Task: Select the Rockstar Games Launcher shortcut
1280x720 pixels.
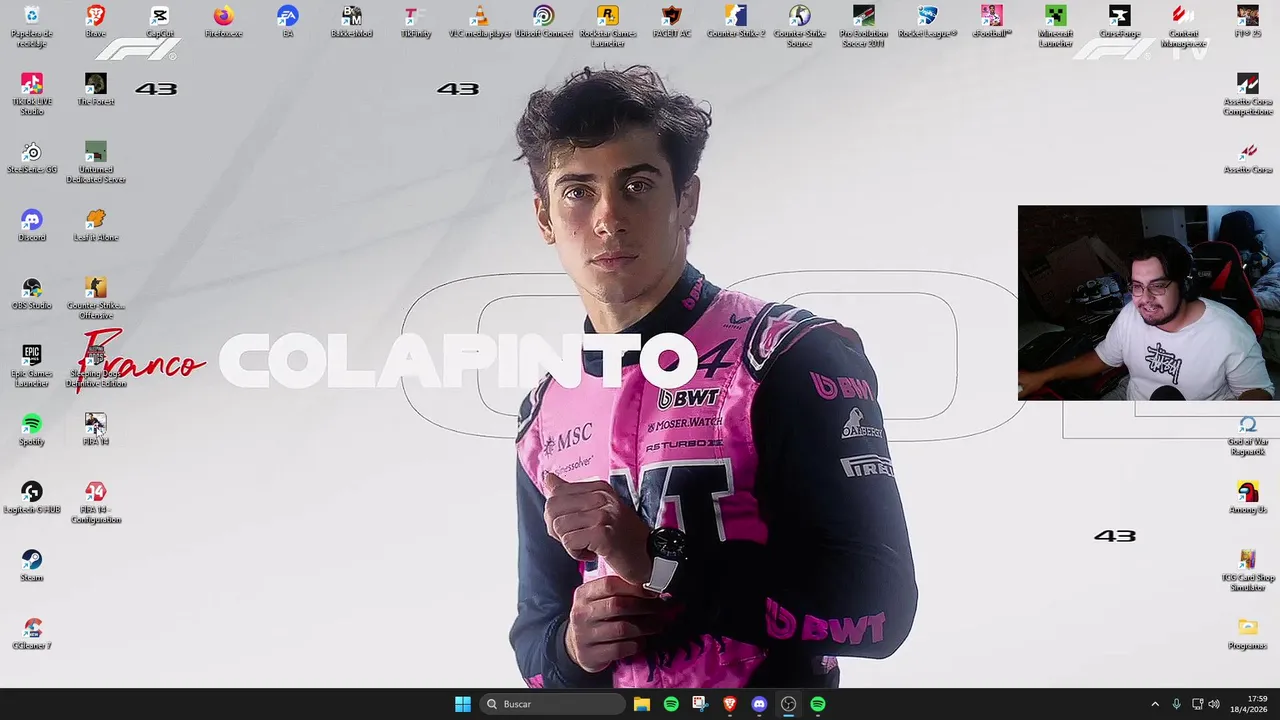Action: (607, 25)
